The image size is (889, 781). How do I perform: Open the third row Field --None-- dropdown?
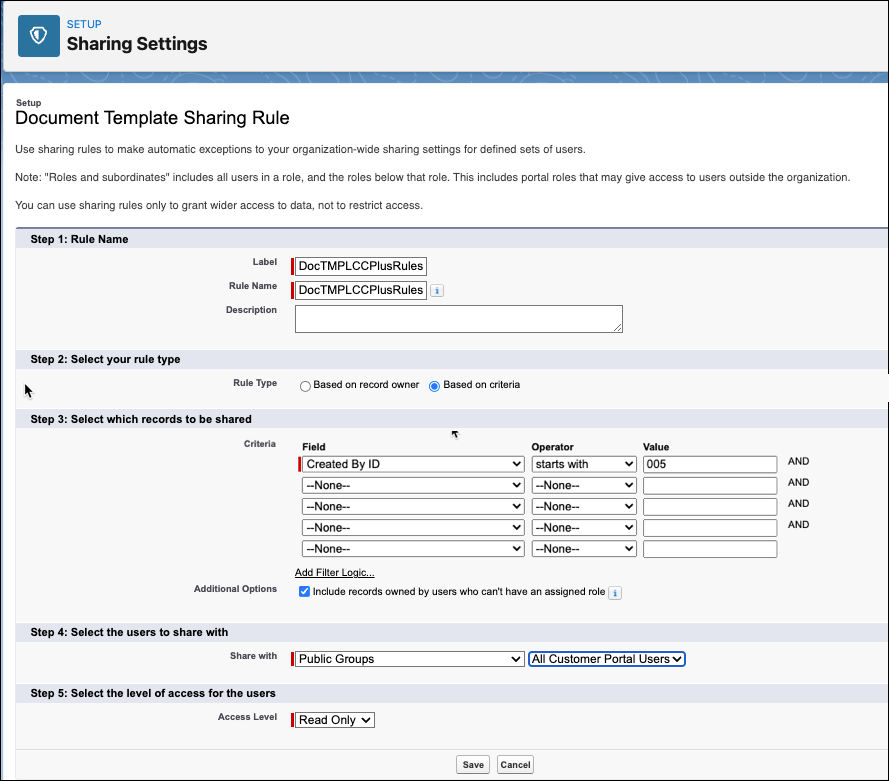(x=413, y=507)
